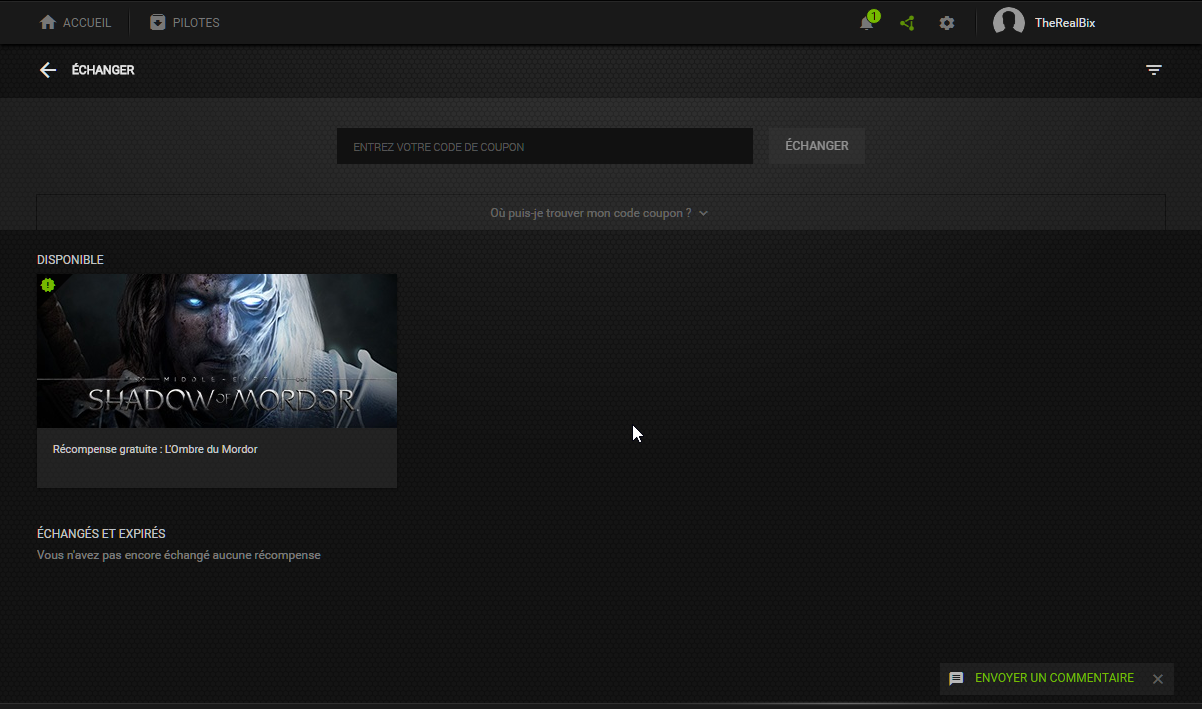Switch to the PILOTES tab
The image size is (1202, 709).
point(195,22)
